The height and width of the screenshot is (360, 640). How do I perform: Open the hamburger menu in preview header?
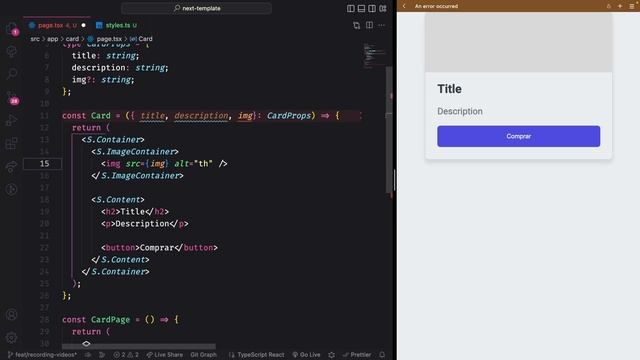click(x=632, y=6)
